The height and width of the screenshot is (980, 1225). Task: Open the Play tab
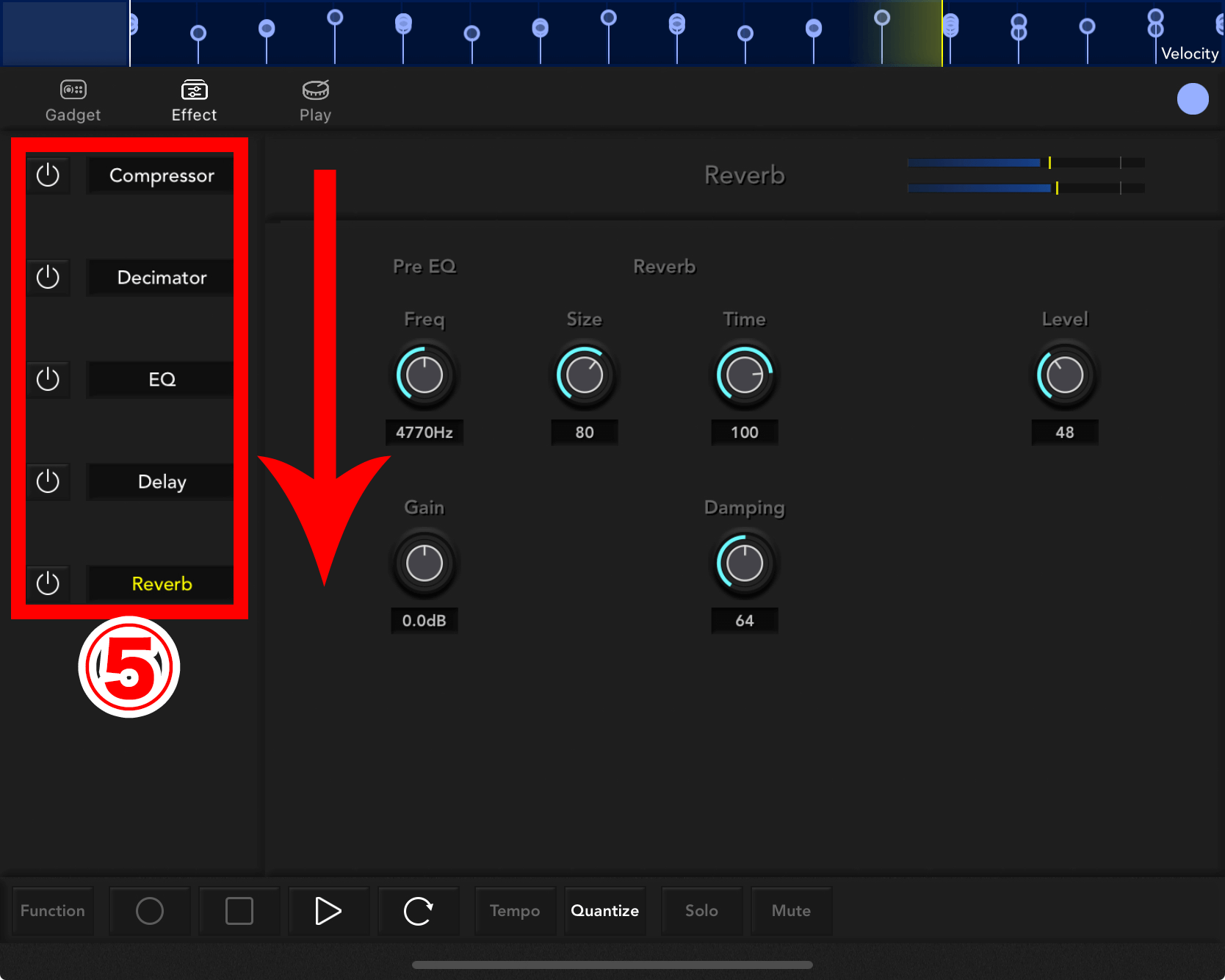[x=315, y=101]
